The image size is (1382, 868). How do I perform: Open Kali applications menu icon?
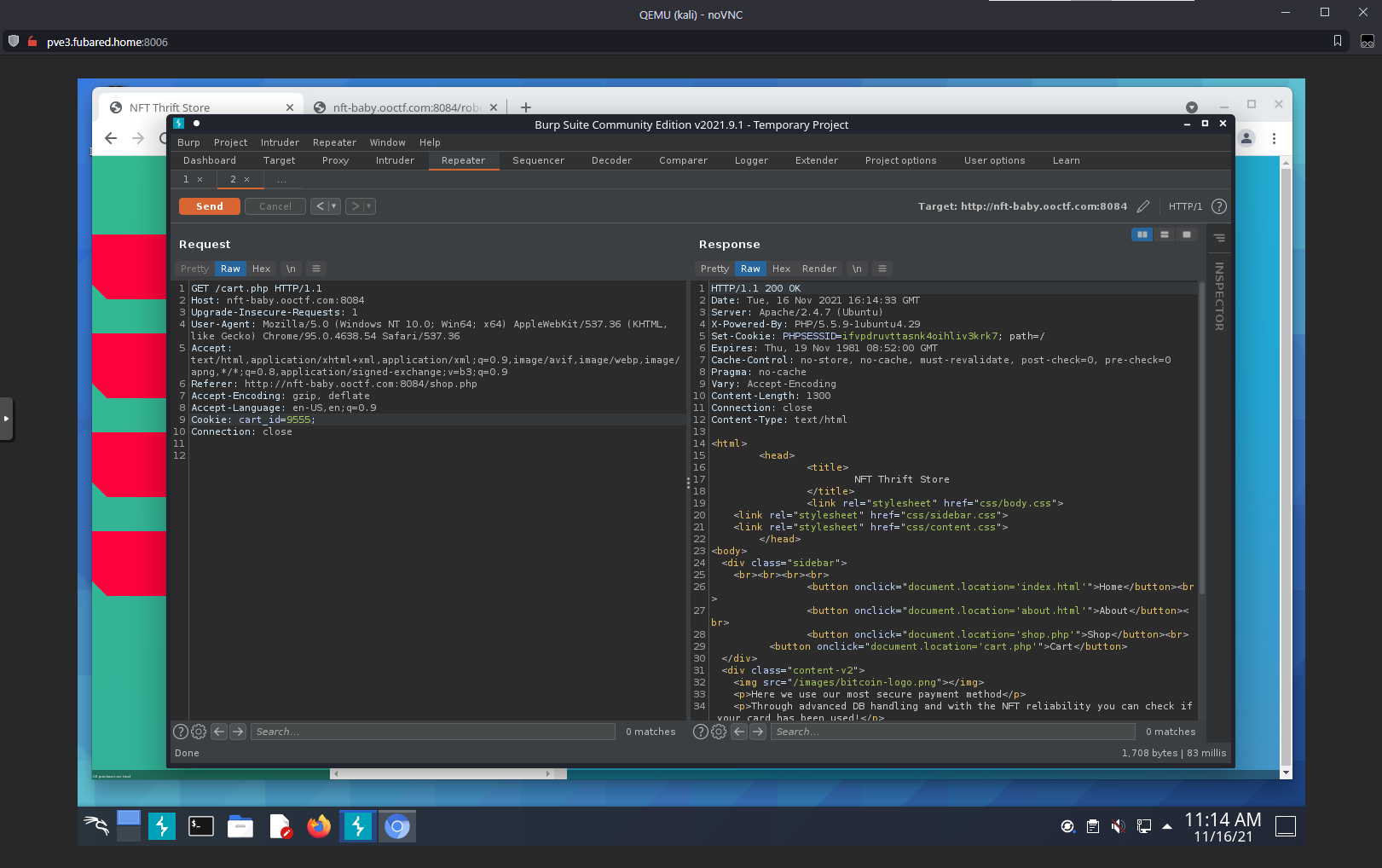[x=95, y=825]
